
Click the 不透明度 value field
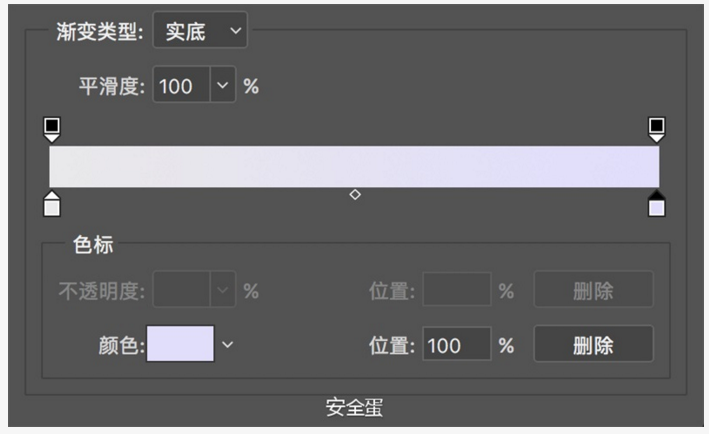click(181, 291)
